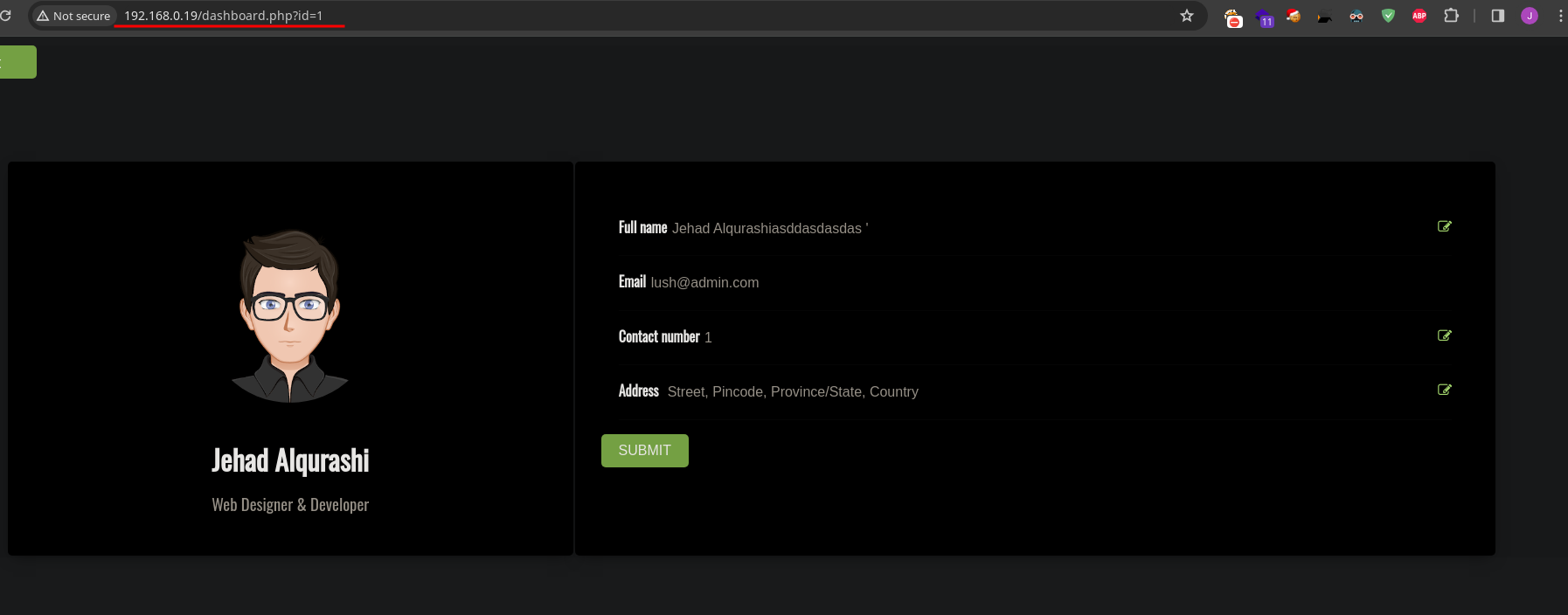Click the dashboard.php URL in address bar
Screen dimensions: 1568x615
[223, 16]
